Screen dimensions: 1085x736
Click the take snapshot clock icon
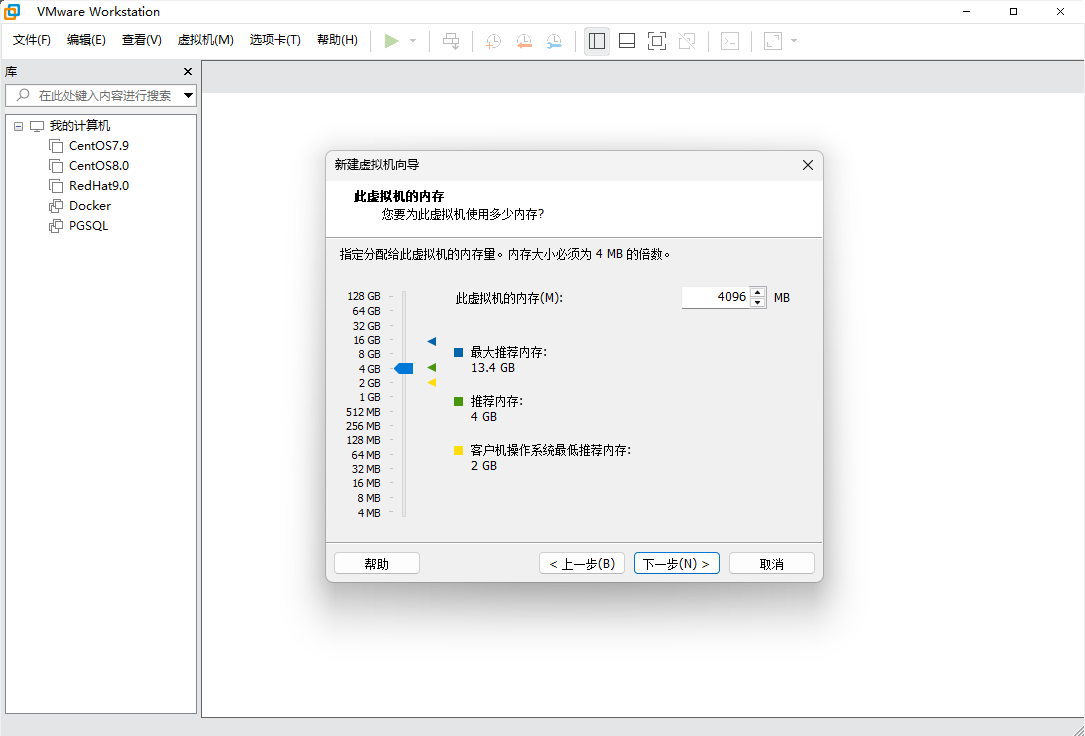(493, 41)
